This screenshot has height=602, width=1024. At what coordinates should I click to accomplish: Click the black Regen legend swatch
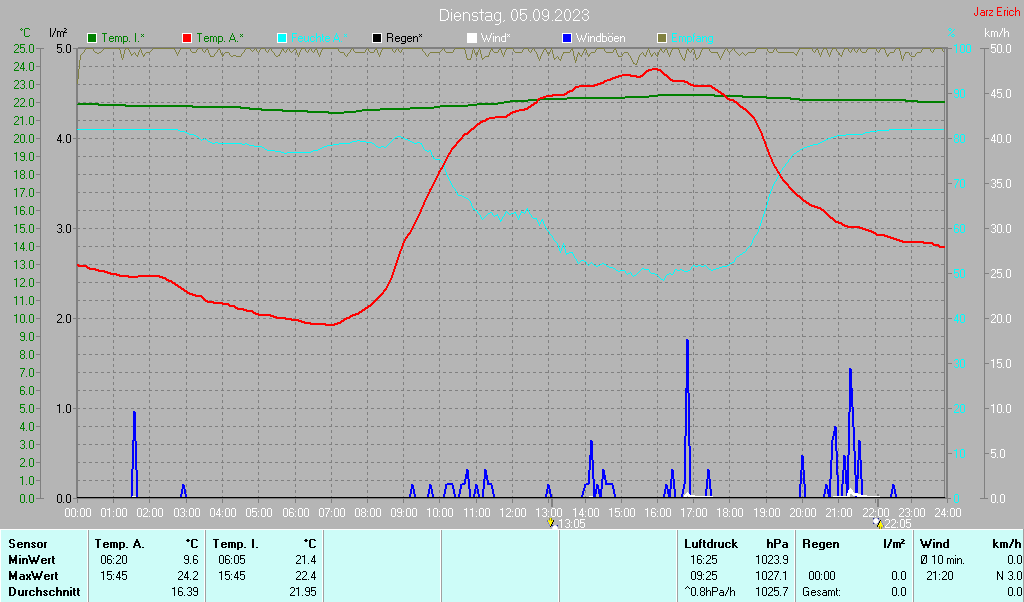click(377, 39)
